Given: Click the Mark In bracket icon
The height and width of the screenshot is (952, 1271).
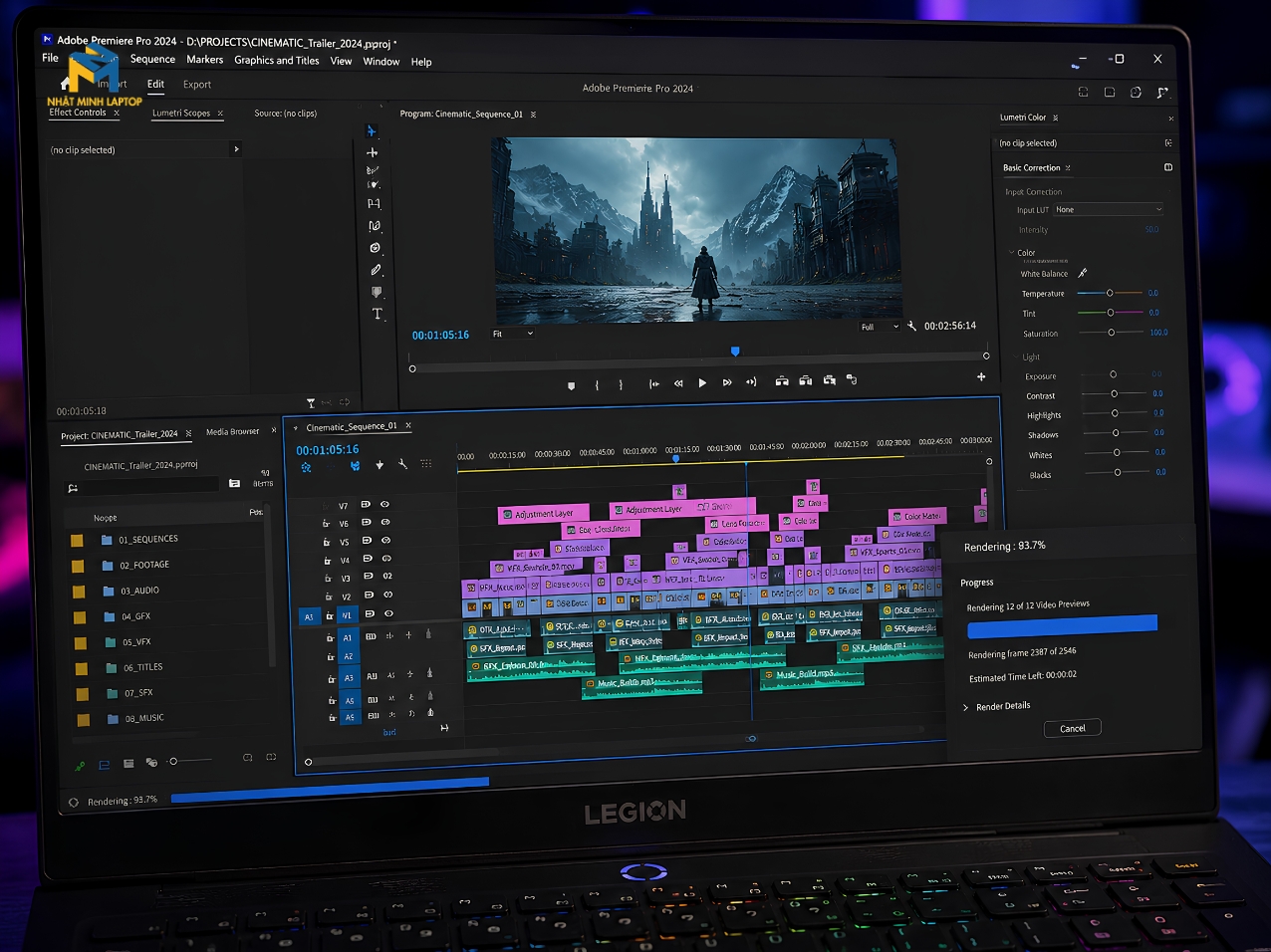Looking at the screenshot, I should [x=597, y=384].
